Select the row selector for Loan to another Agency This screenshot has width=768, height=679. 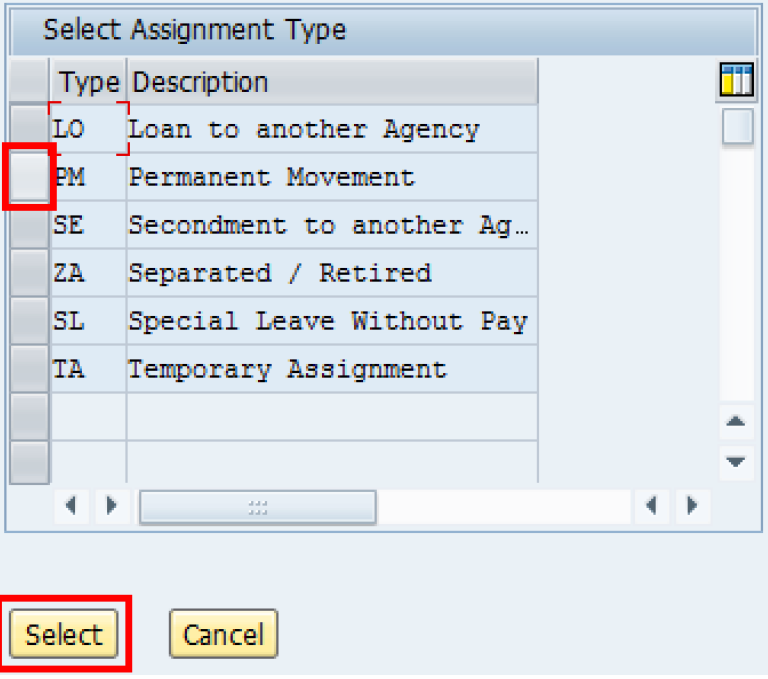click(28, 129)
